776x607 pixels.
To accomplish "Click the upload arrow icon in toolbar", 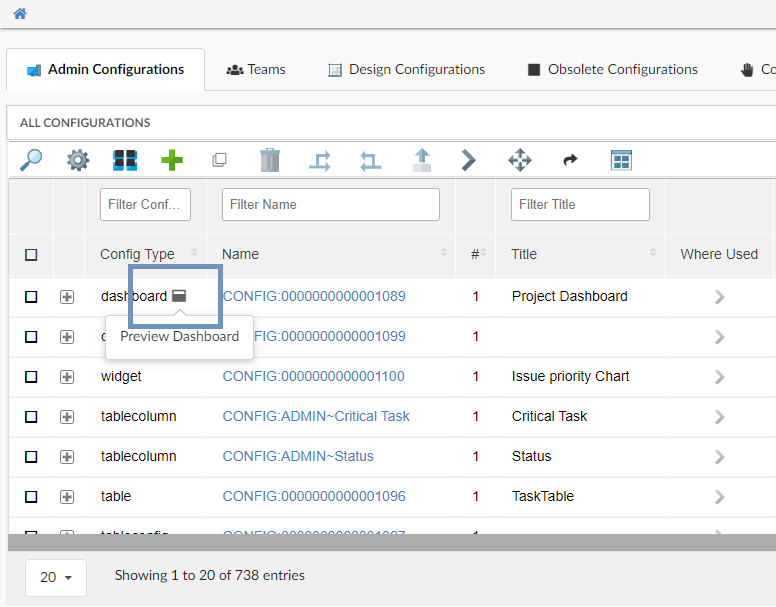I will tap(422, 160).
